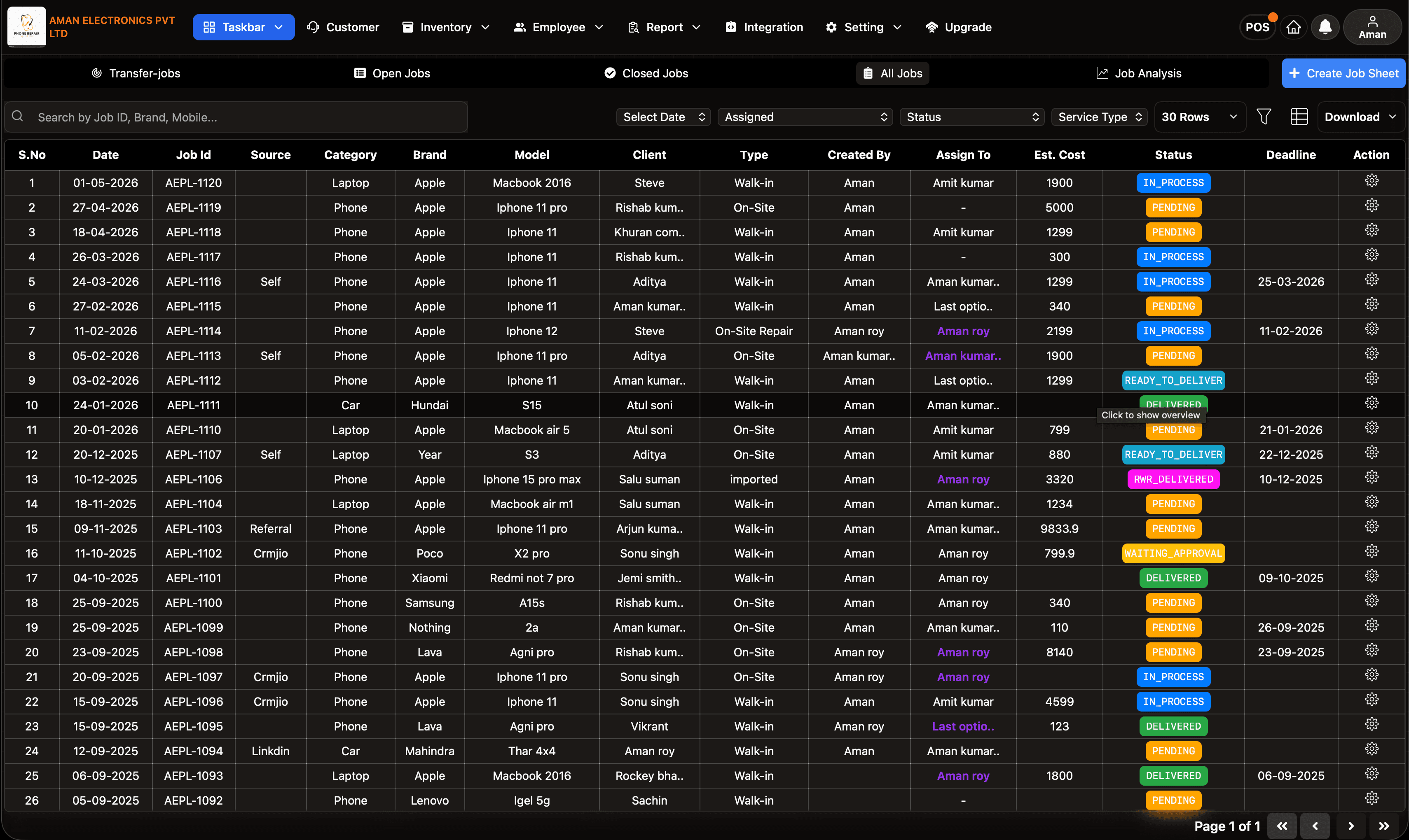Image resolution: width=1409 pixels, height=840 pixels.
Task: Expand the Taskbar dropdown menu
Action: point(243,27)
